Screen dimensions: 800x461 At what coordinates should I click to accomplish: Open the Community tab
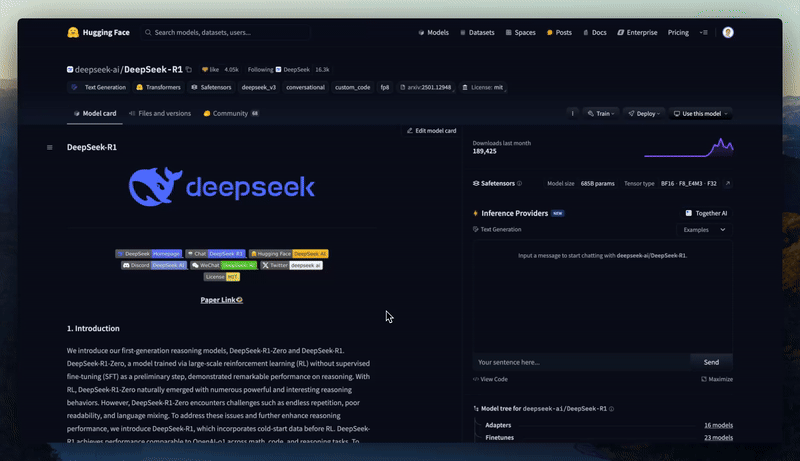point(231,113)
